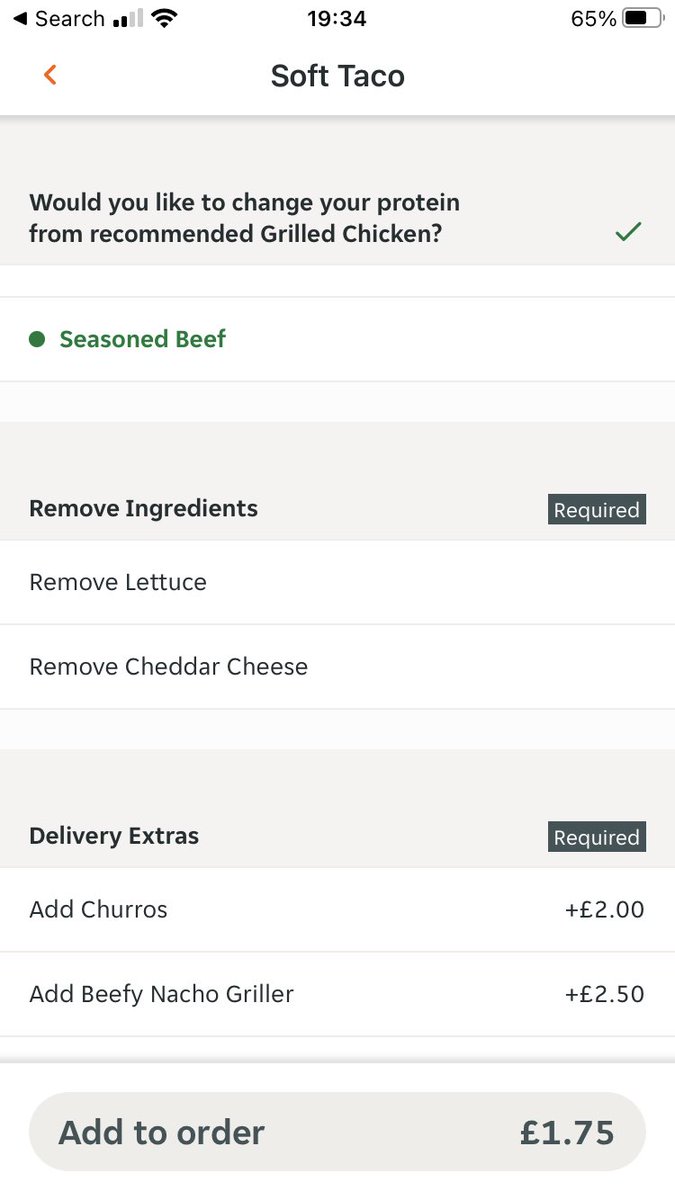Go back using the orange arrow
This screenshot has width=675, height=1200.
coord(50,75)
